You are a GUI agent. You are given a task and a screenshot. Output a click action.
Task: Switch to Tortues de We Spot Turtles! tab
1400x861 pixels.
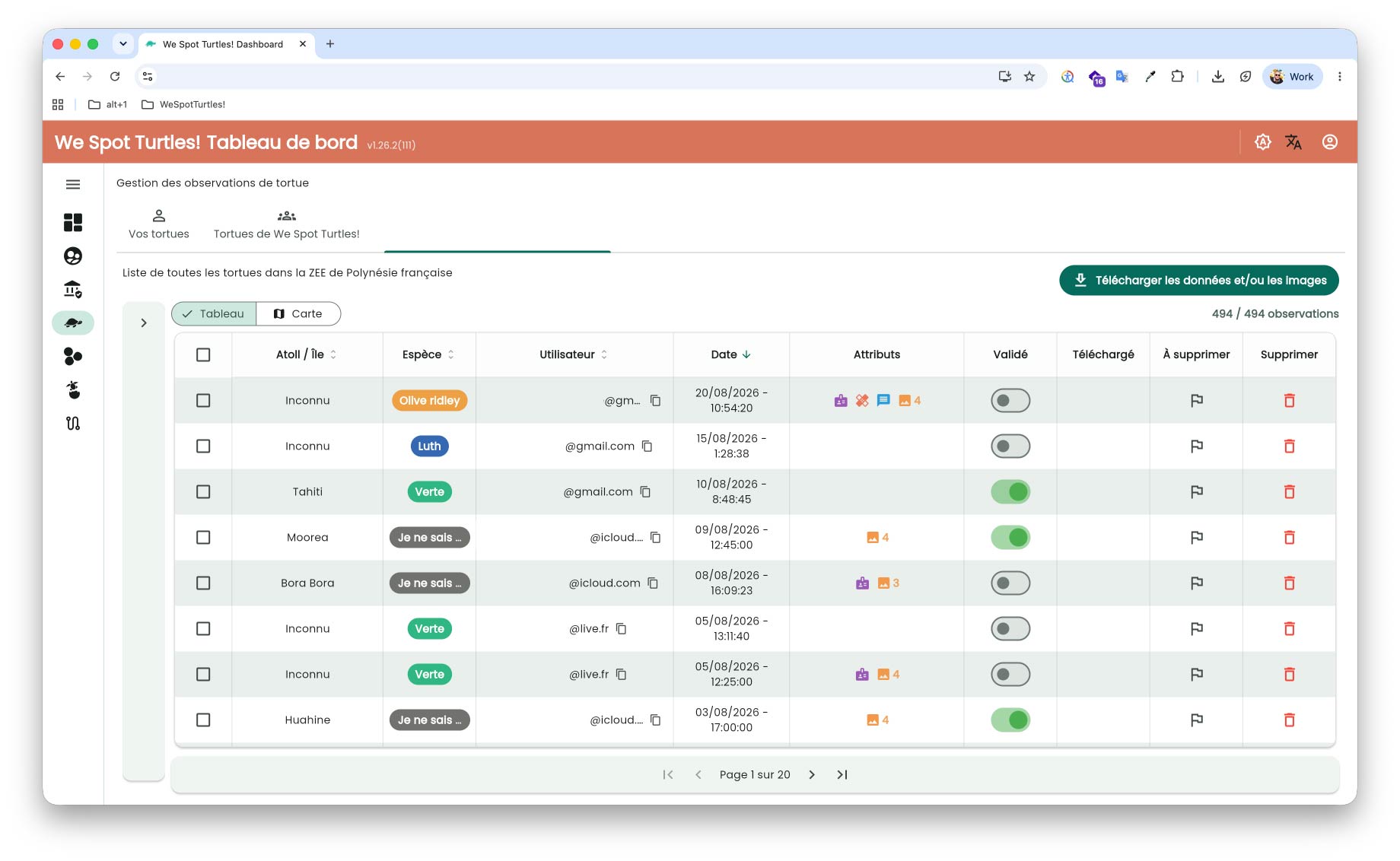click(x=287, y=224)
